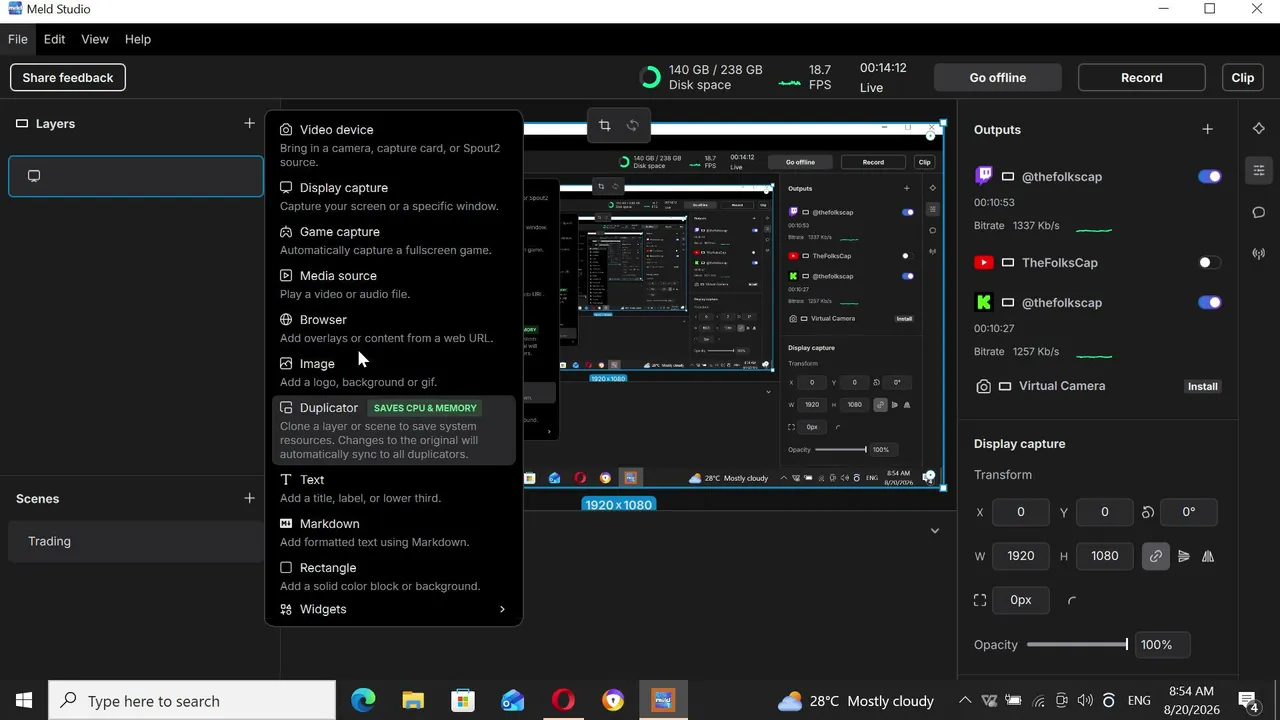Select the display capture layer row

[x=136, y=176]
